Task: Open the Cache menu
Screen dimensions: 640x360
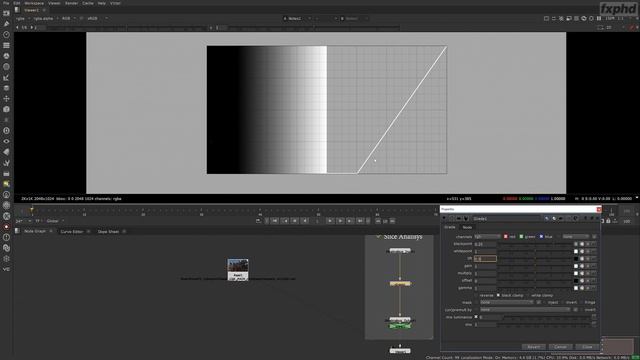Action: [x=88, y=3]
